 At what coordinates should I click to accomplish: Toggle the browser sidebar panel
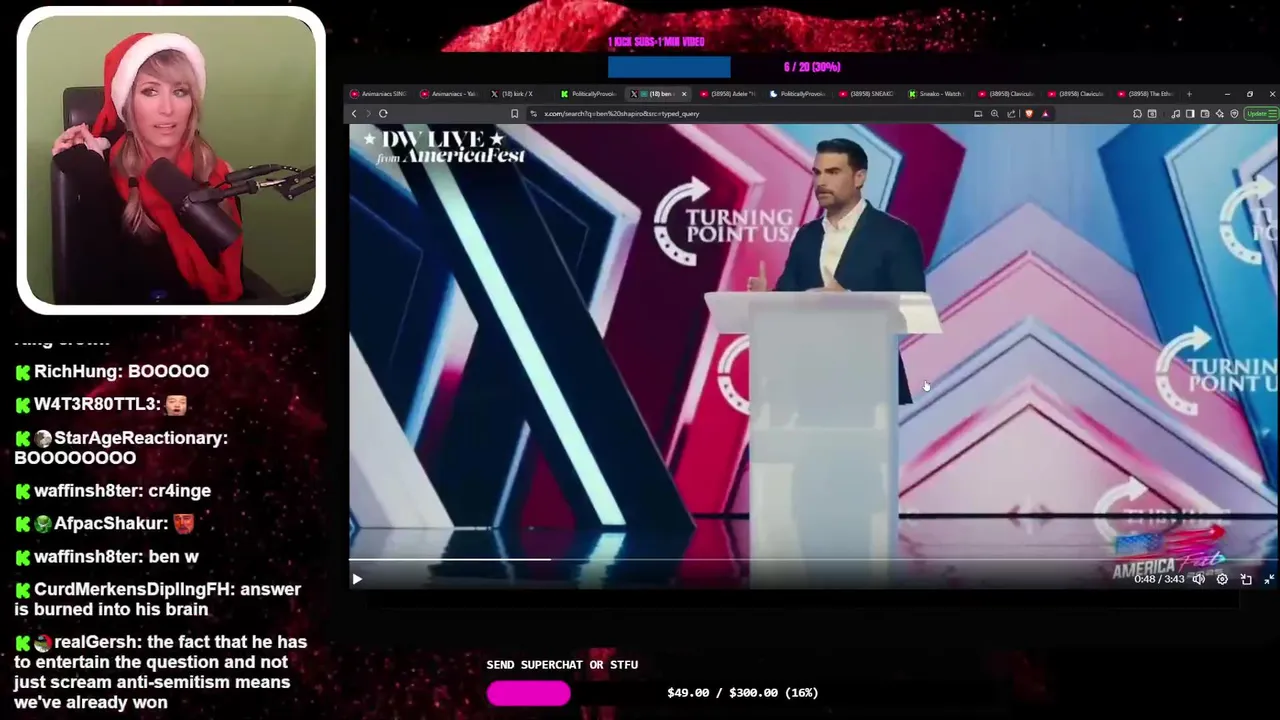tap(1190, 114)
